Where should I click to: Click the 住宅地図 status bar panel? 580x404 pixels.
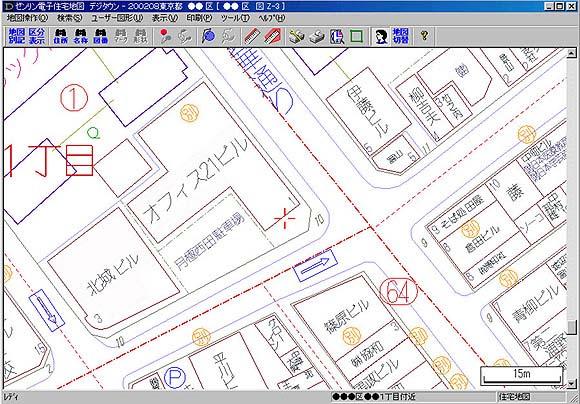[514, 397]
